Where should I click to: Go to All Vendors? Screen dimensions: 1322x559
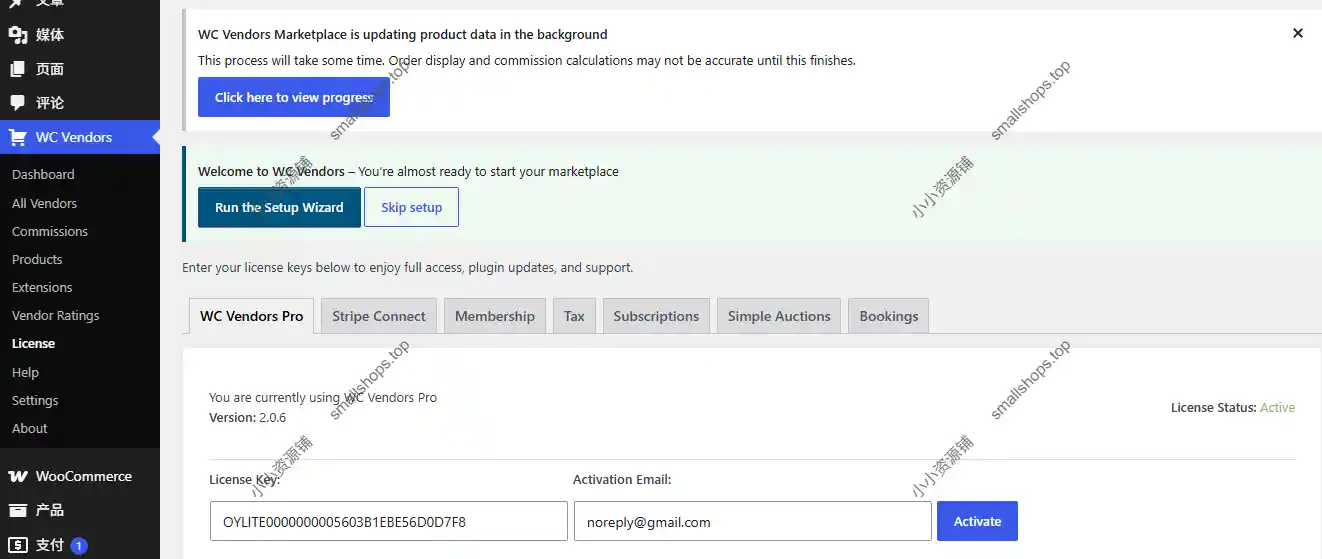click(44, 203)
